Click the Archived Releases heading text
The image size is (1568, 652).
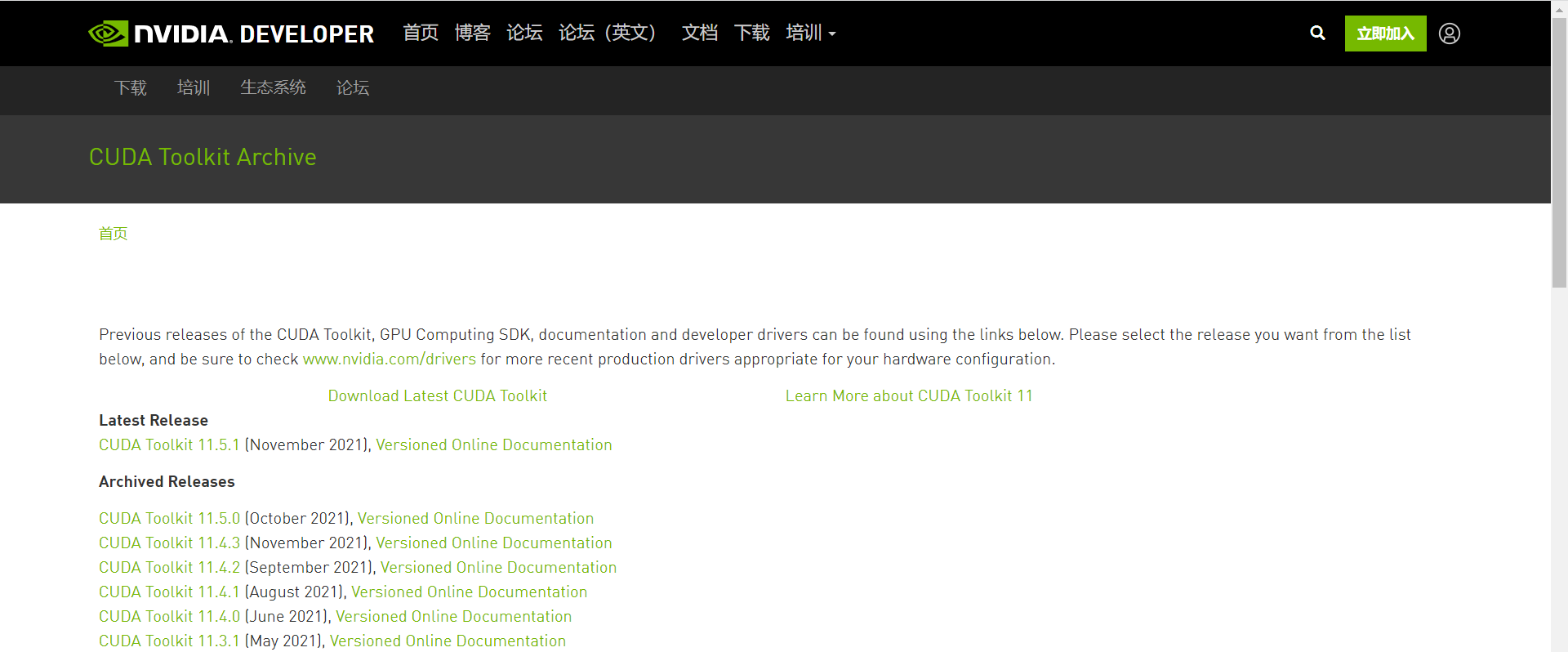[x=167, y=481]
